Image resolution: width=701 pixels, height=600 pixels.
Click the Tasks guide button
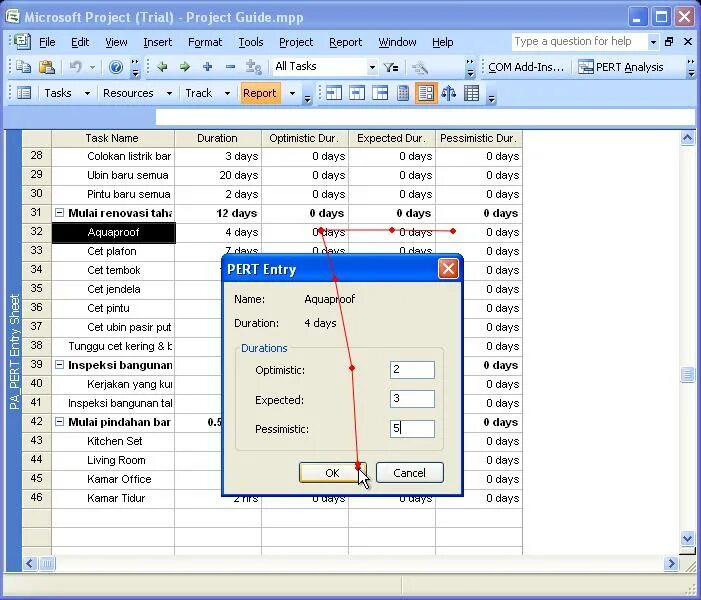coord(58,93)
